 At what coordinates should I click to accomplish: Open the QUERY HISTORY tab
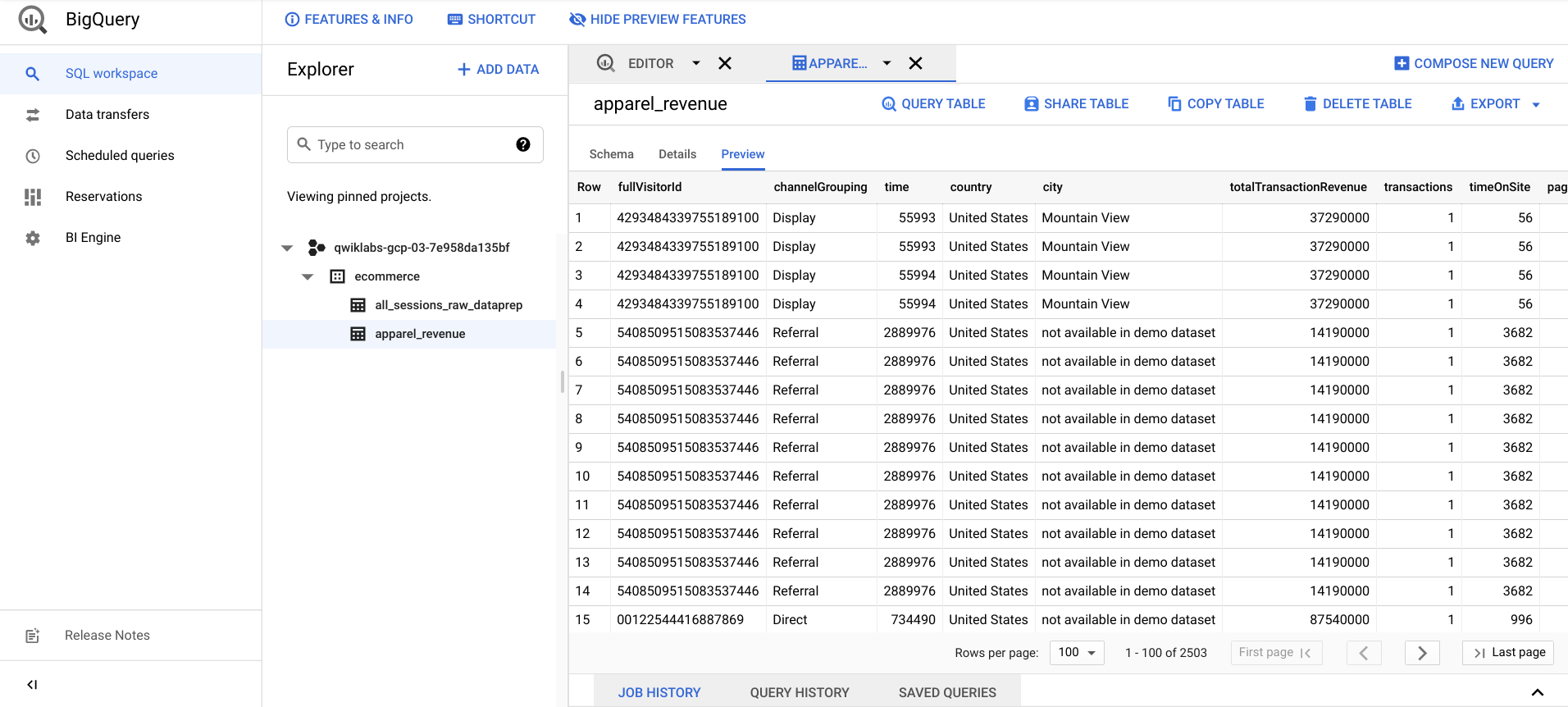[800, 692]
